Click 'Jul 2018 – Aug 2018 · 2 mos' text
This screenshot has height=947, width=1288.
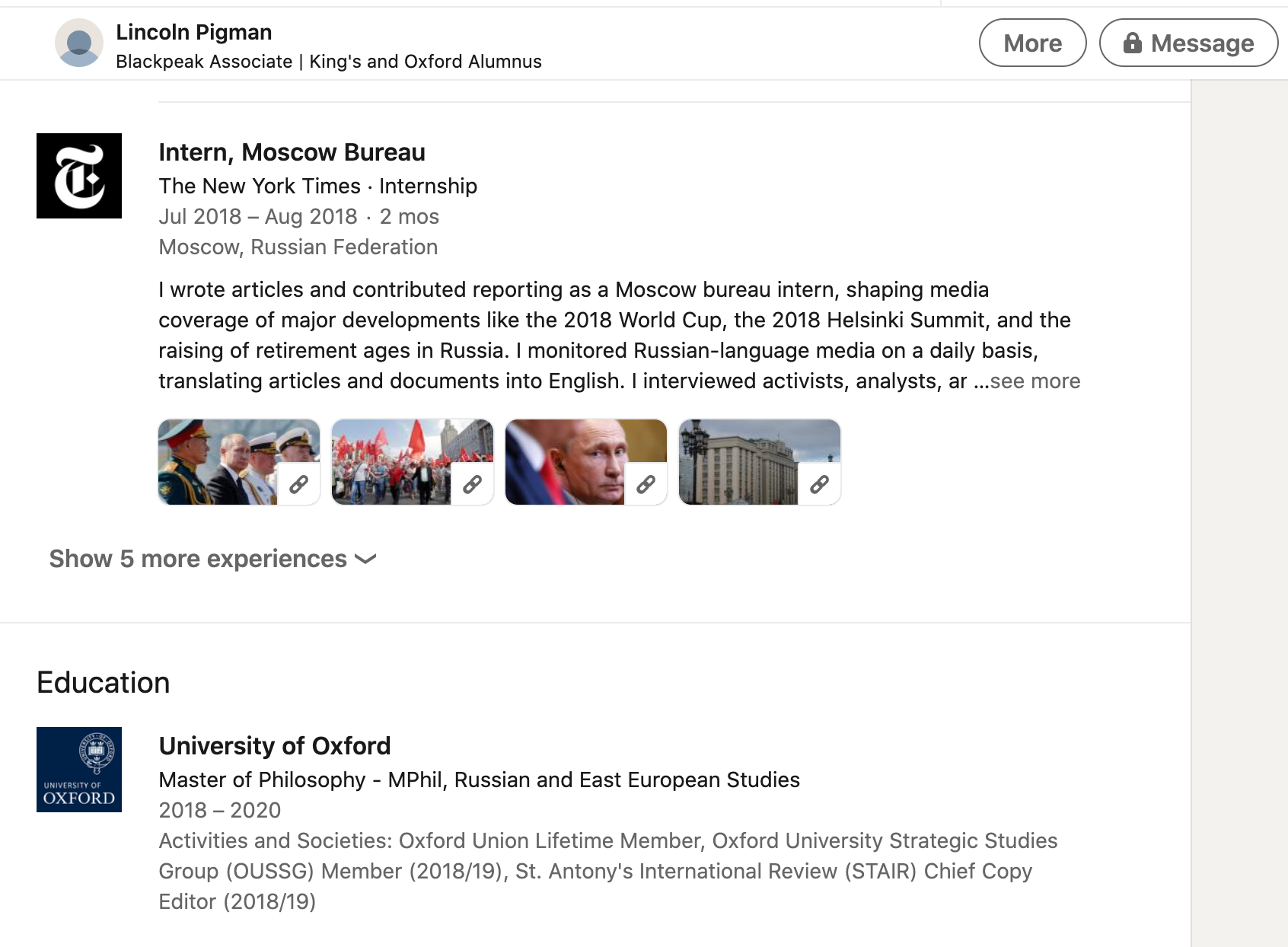tap(299, 216)
